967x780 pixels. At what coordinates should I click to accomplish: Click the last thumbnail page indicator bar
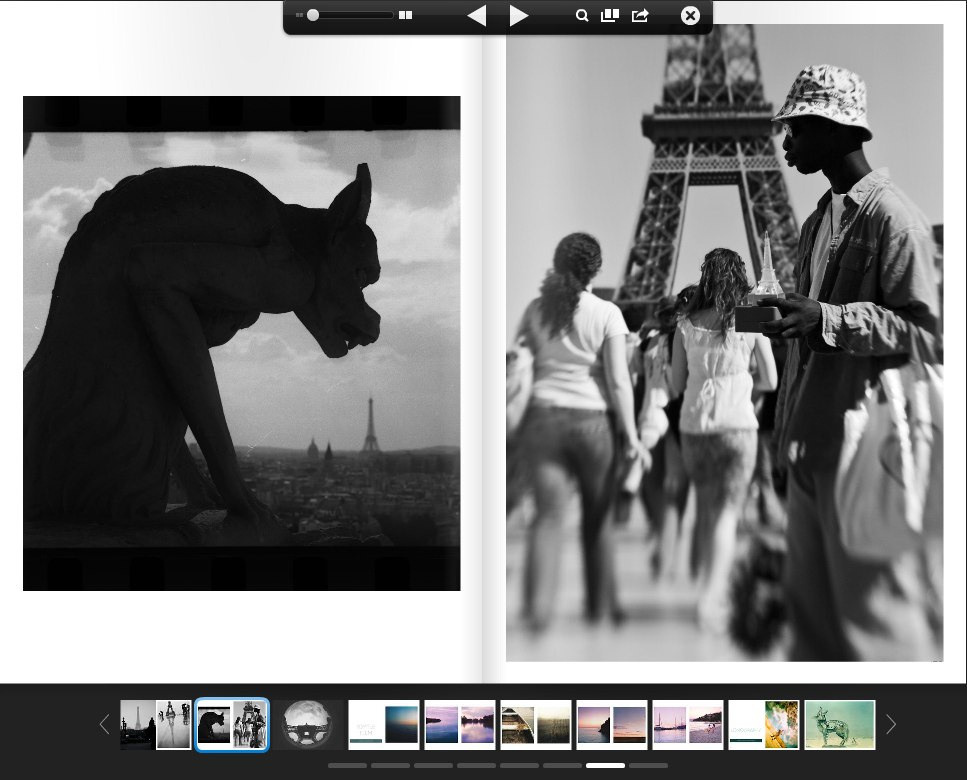click(648, 765)
